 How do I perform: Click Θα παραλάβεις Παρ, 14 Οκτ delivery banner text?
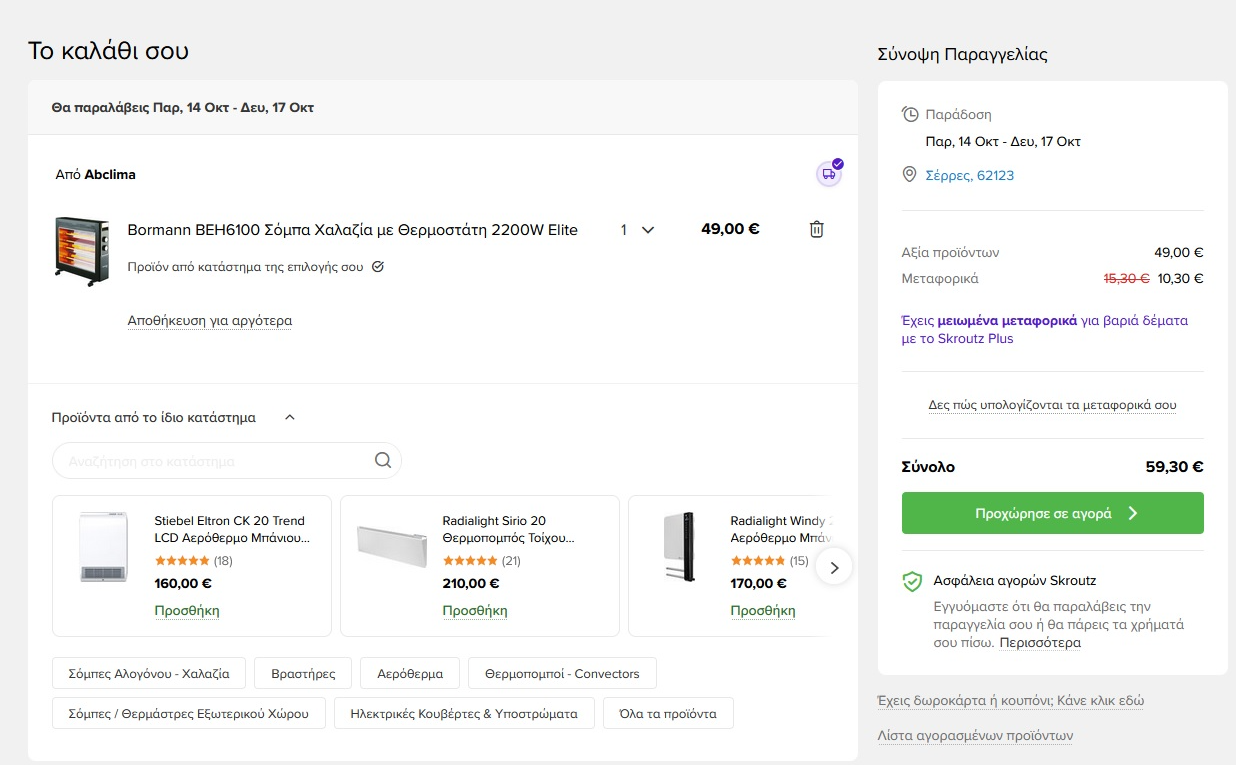183,107
